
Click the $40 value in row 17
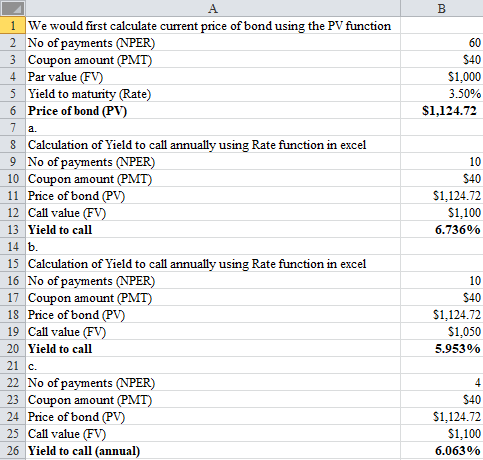tap(442, 297)
